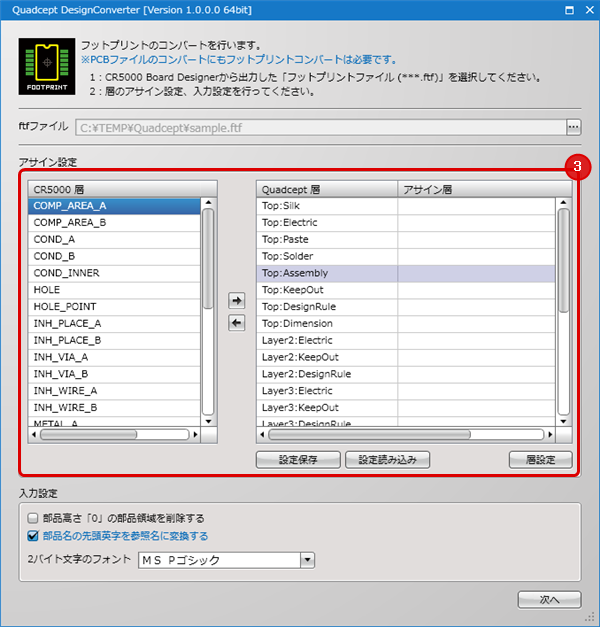The width and height of the screenshot is (600, 627).
Task: Click CR5000 list scroll-down arrow
Action: 208,421
